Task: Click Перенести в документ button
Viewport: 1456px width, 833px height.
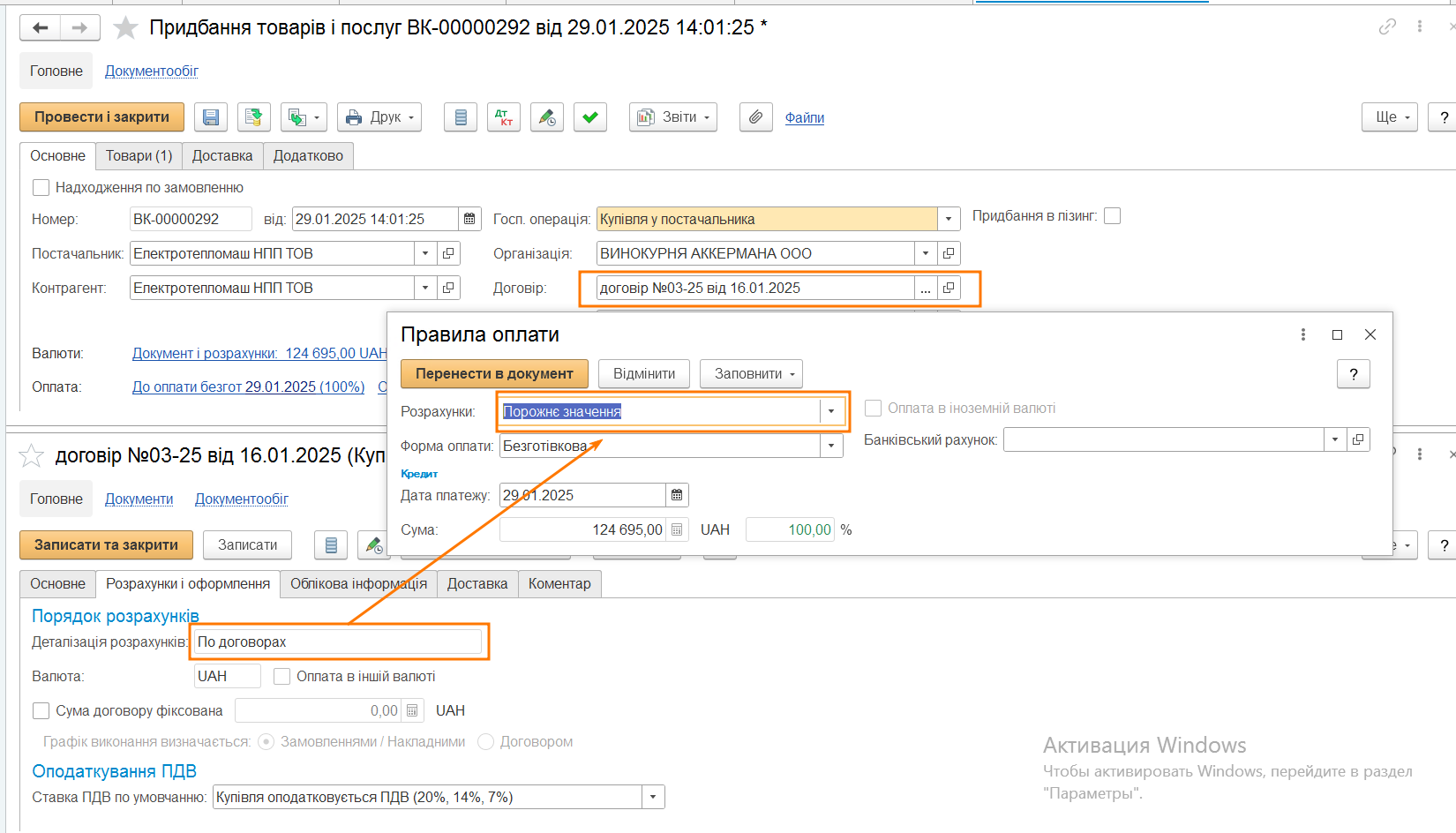Action: click(494, 373)
